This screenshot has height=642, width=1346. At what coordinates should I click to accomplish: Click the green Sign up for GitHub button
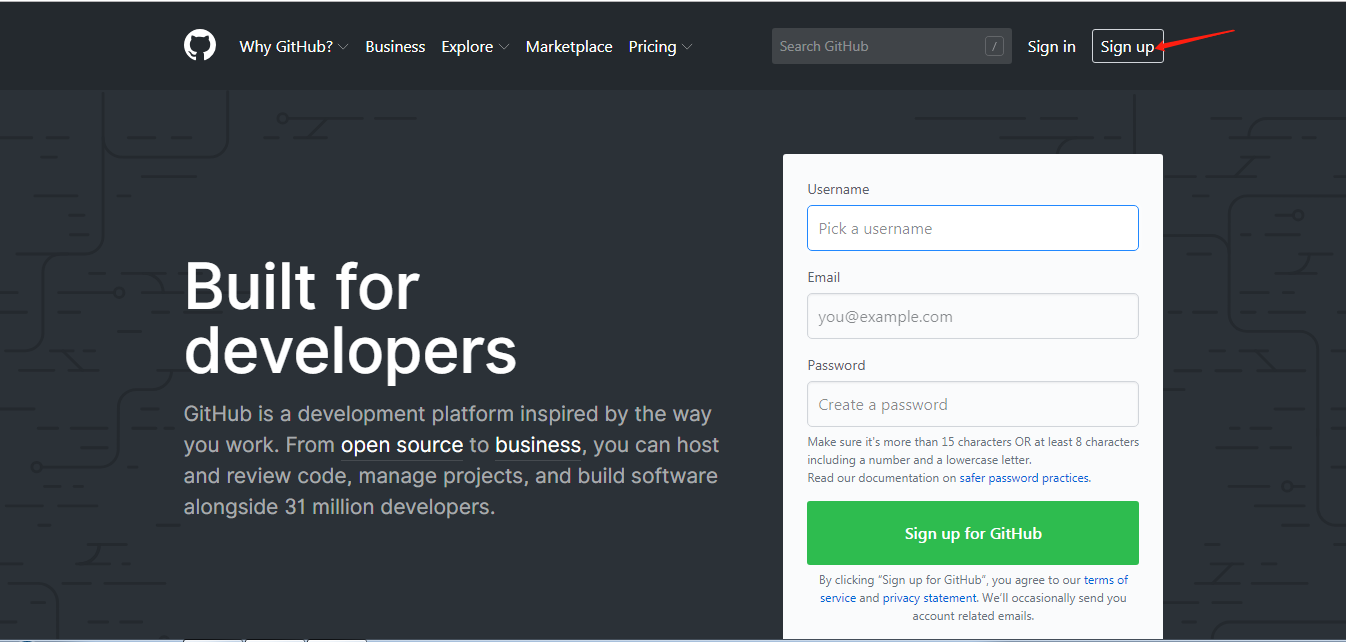coord(972,533)
